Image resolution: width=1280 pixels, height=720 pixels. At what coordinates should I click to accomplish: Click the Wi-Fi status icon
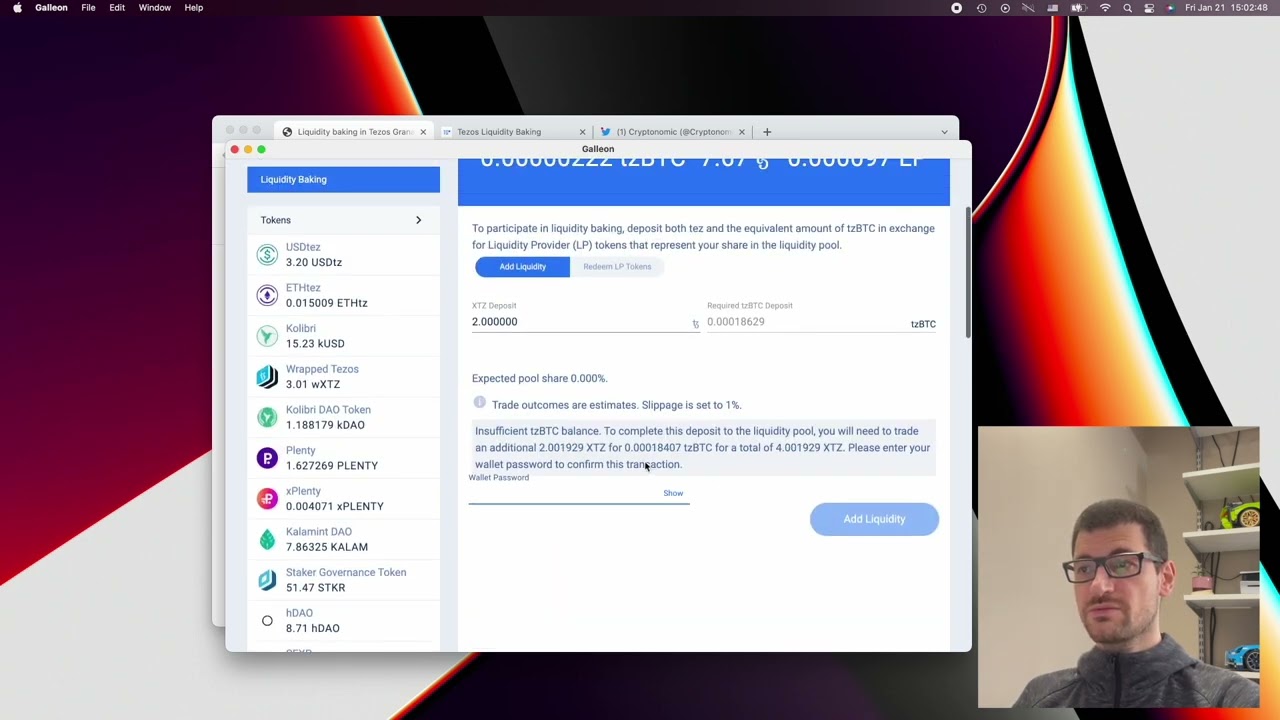(1105, 8)
